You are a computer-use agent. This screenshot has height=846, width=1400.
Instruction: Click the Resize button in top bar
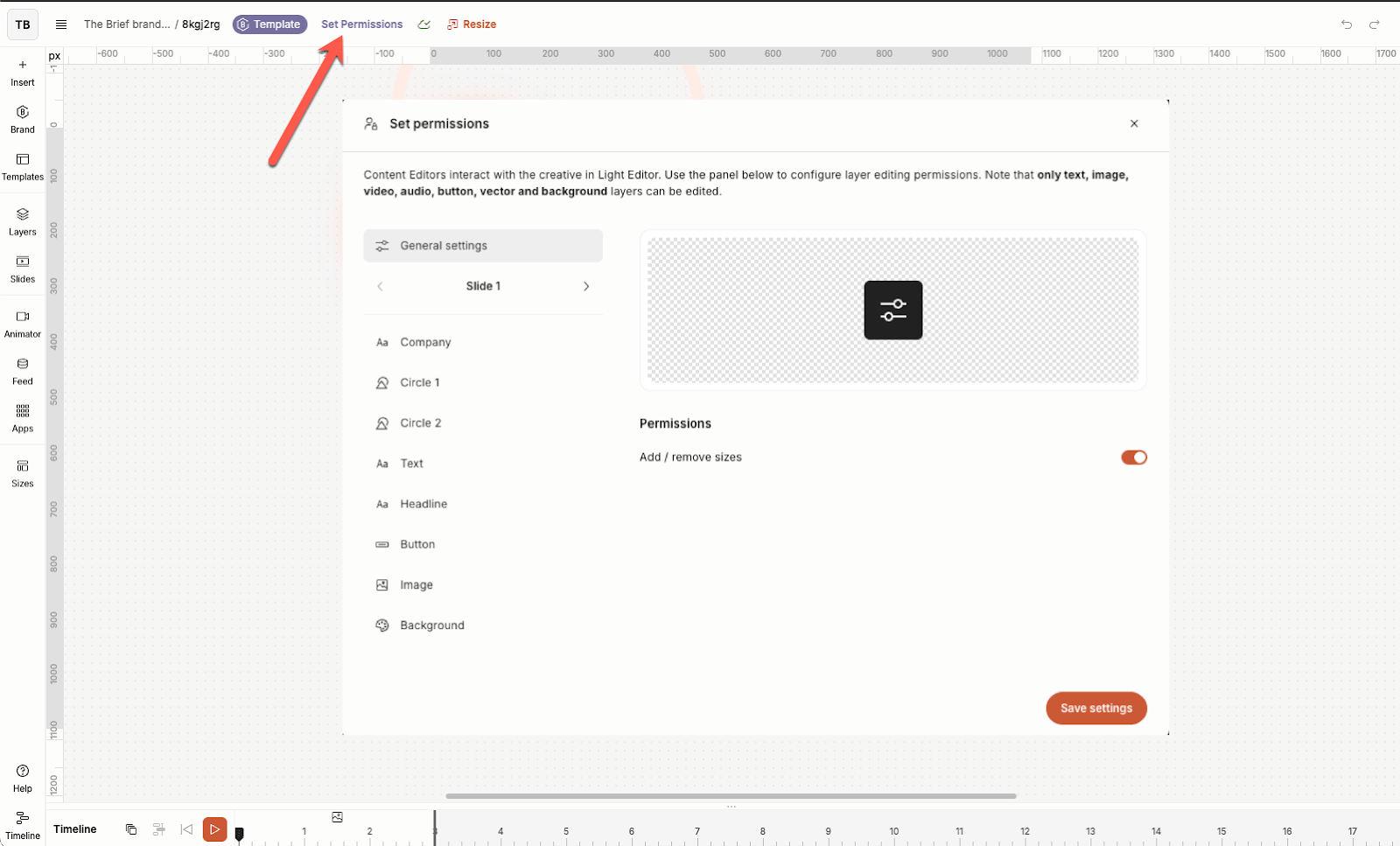click(472, 24)
